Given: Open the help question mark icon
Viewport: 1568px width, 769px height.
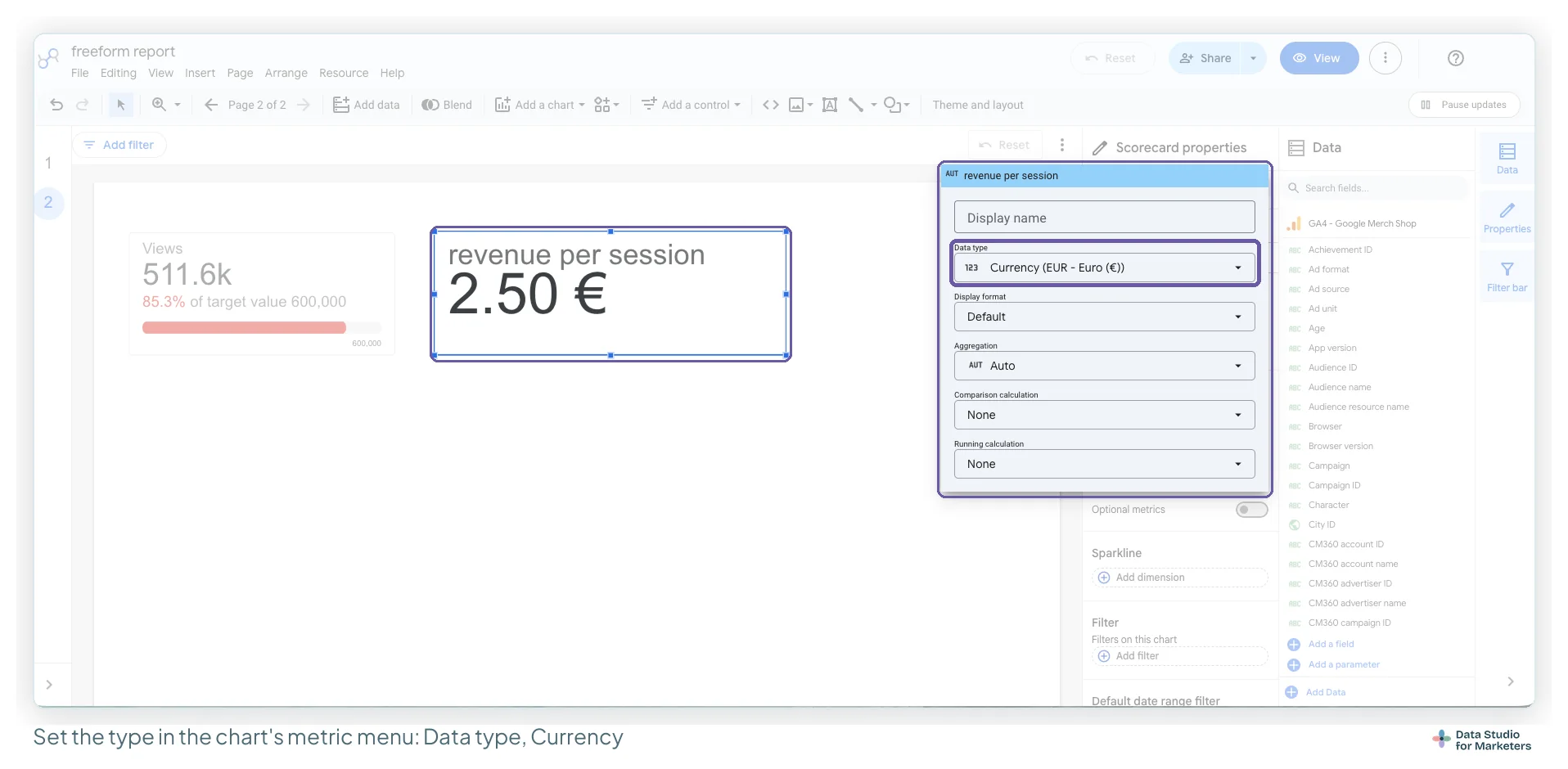Looking at the screenshot, I should click(1455, 58).
